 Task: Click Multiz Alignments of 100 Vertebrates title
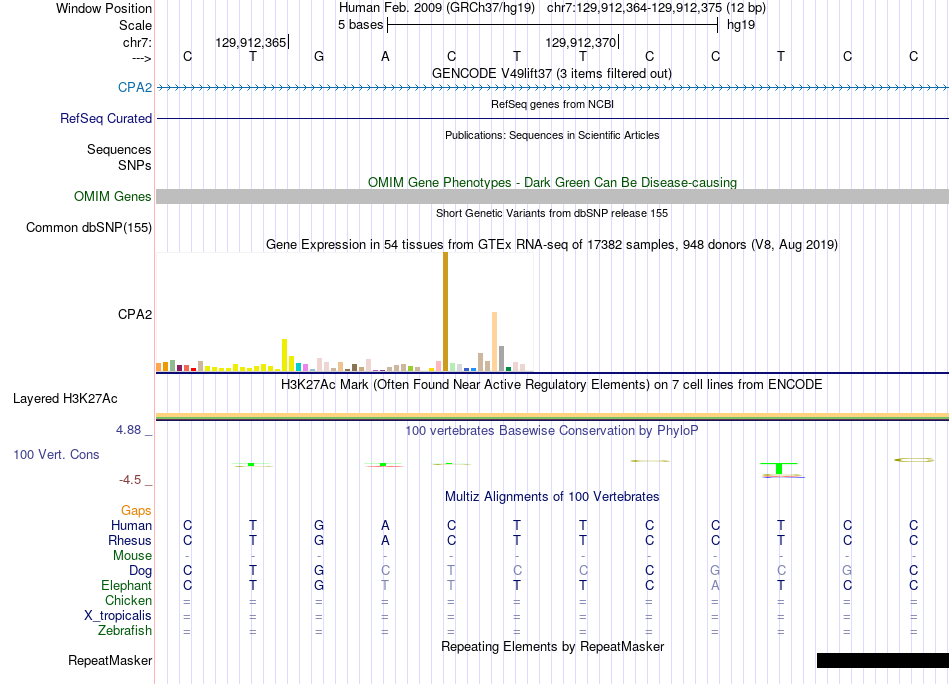[552, 497]
